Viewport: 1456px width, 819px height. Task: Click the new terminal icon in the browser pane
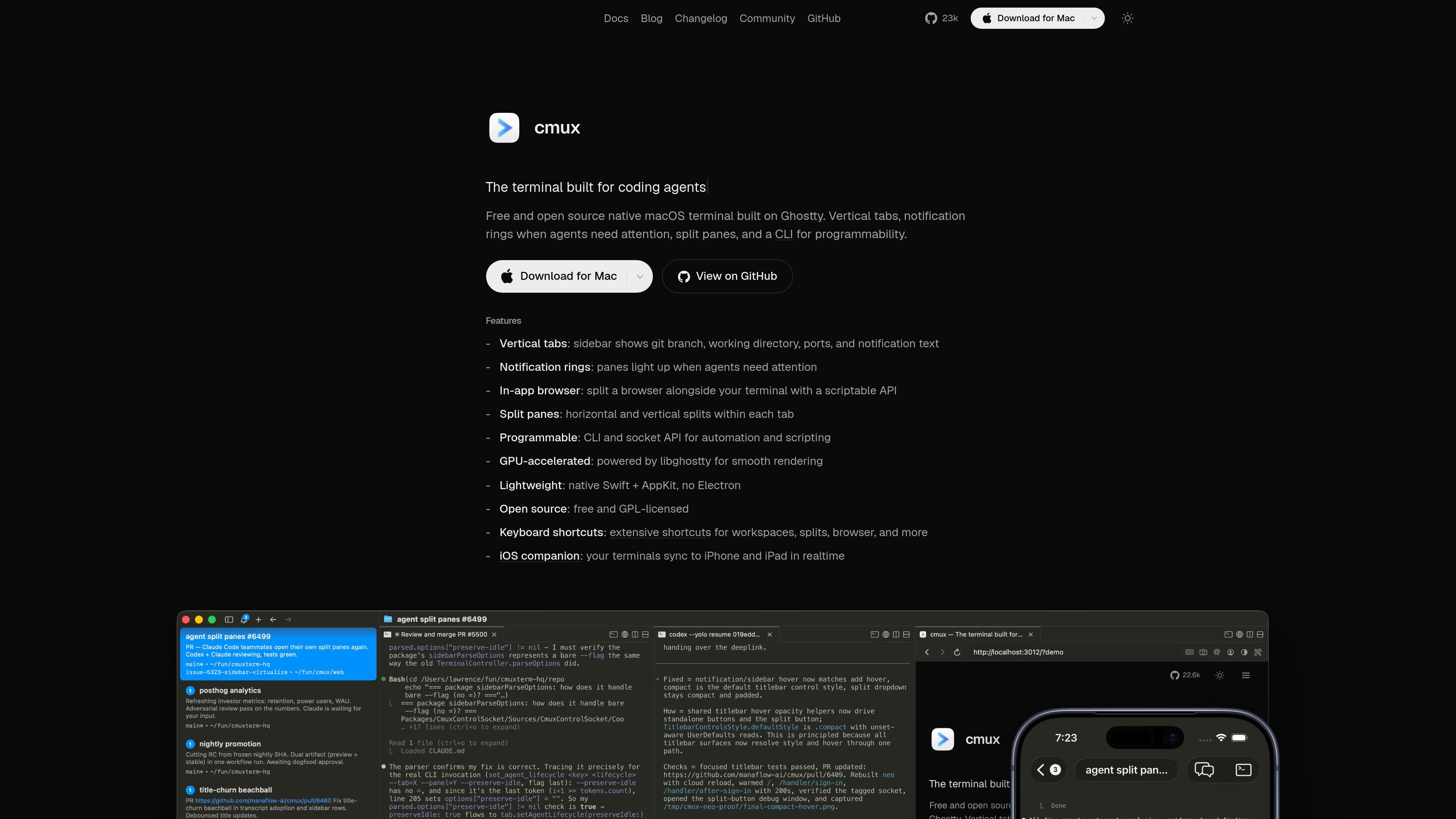pyautogui.click(x=1228, y=635)
